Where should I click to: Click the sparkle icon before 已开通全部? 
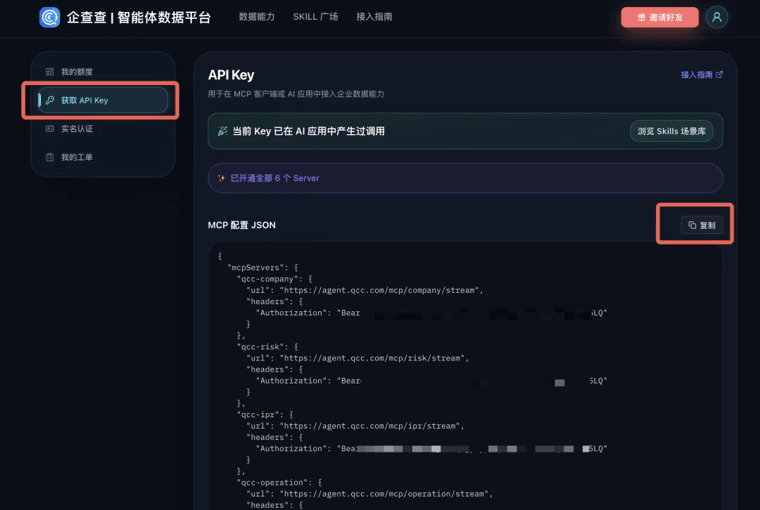222,178
